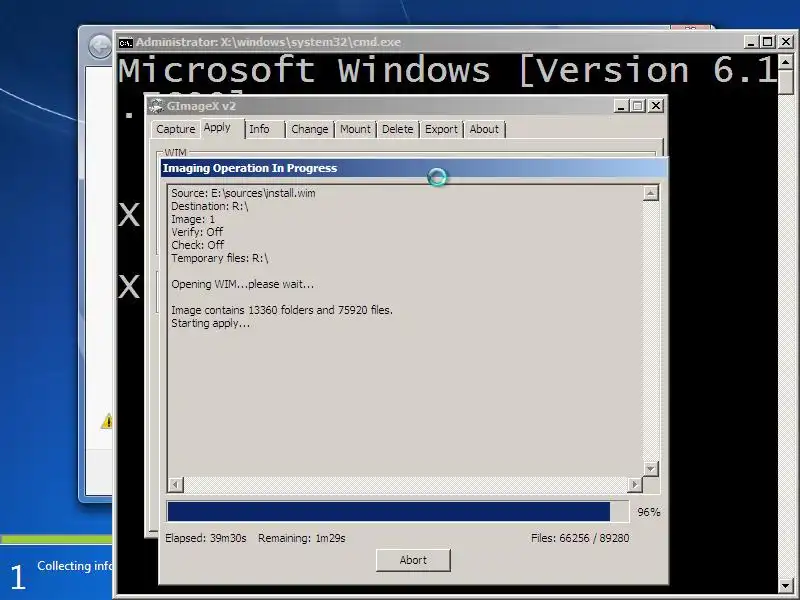The height and width of the screenshot is (600, 800).
Task: Click the 'Remaining: 1m29s' status
Action: tap(302, 538)
